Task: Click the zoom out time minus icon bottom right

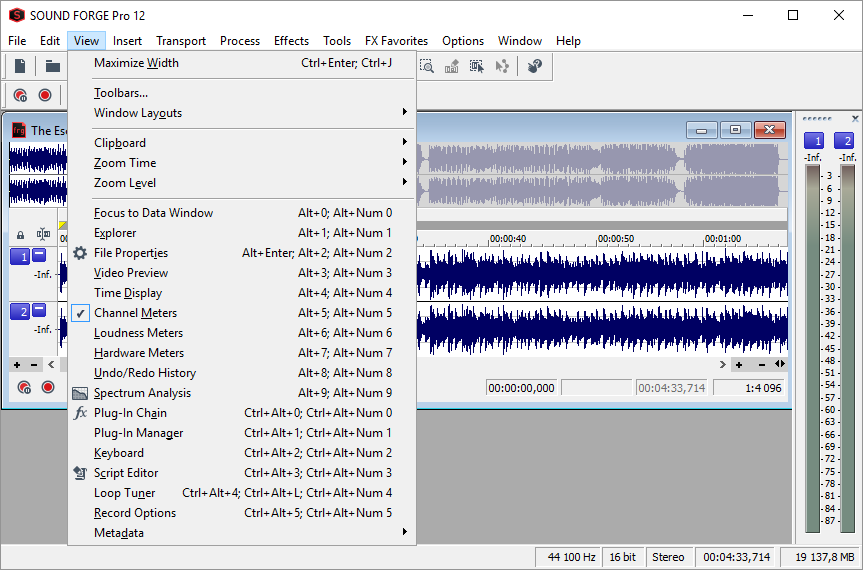Action: (x=762, y=365)
